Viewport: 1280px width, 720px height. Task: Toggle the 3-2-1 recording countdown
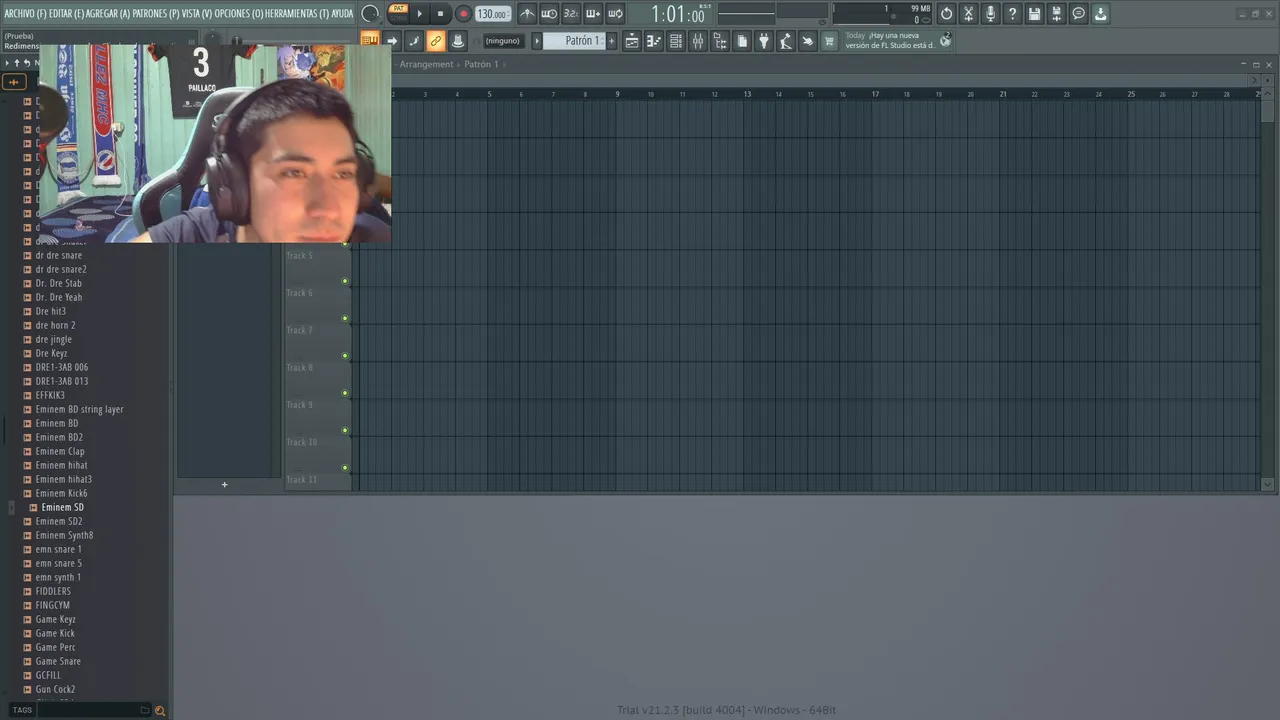tap(571, 14)
